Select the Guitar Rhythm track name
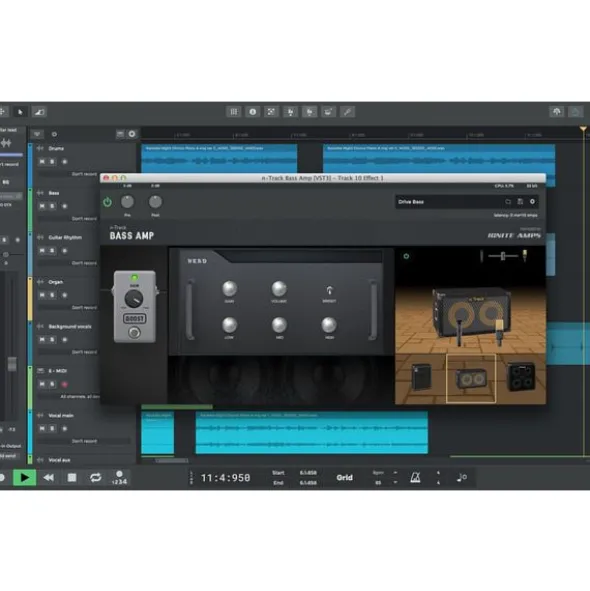 point(65,237)
